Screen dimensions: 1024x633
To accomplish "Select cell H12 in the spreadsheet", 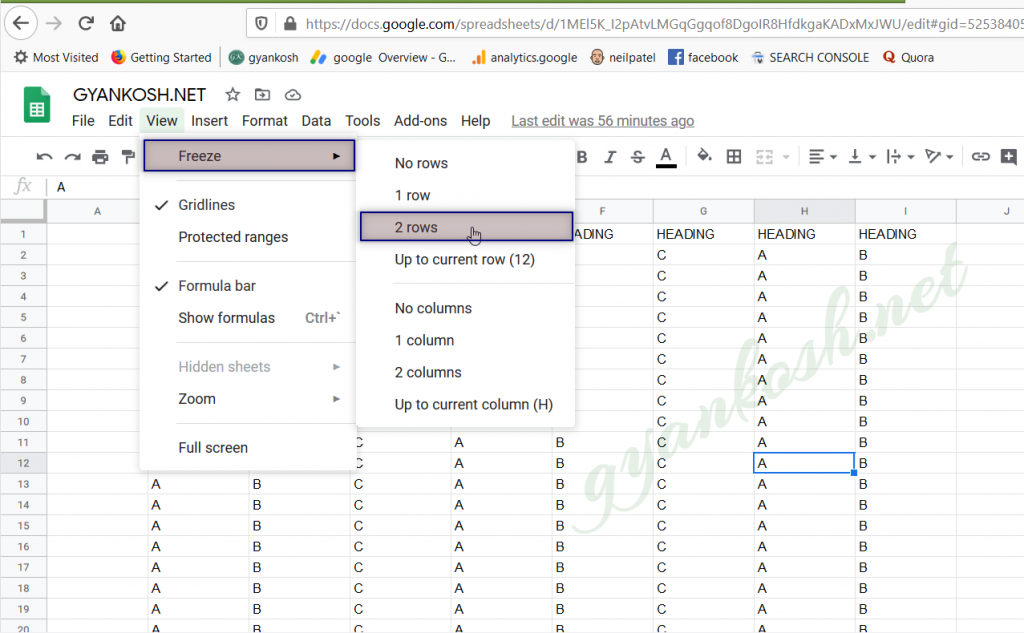I will point(804,463).
